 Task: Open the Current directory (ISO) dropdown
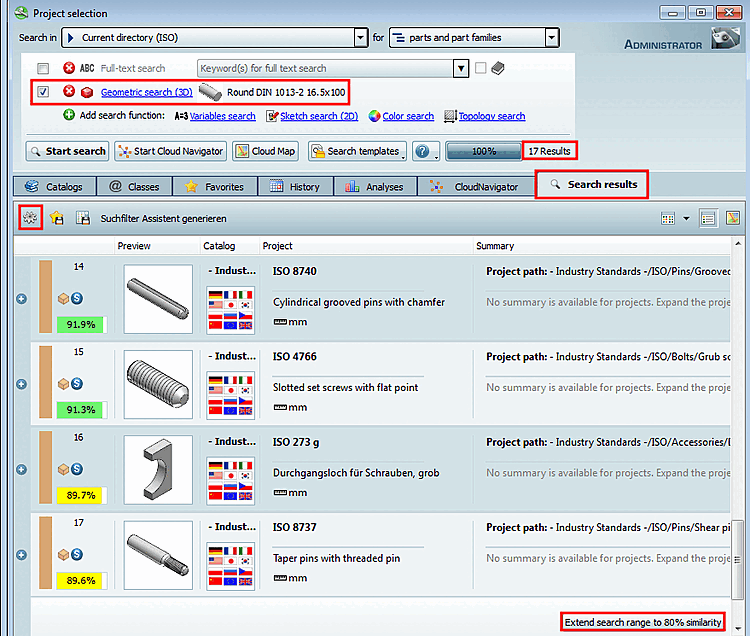click(361, 37)
